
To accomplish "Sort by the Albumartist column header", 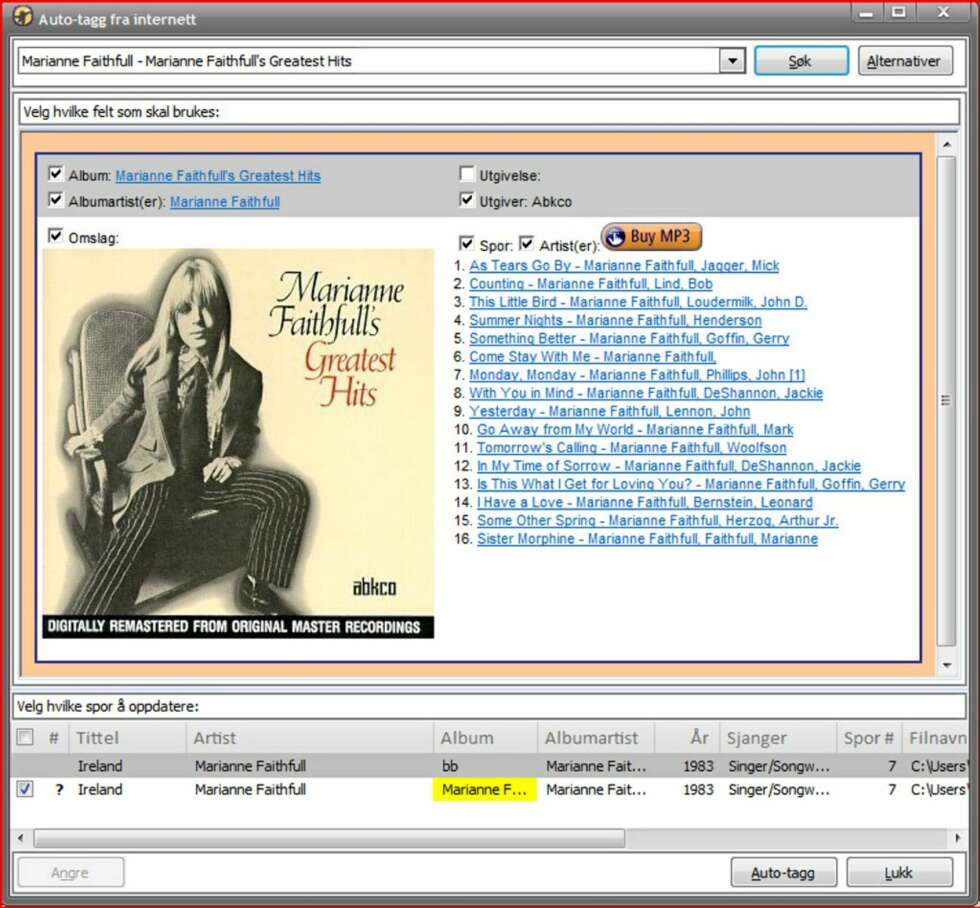I will coord(596,738).
